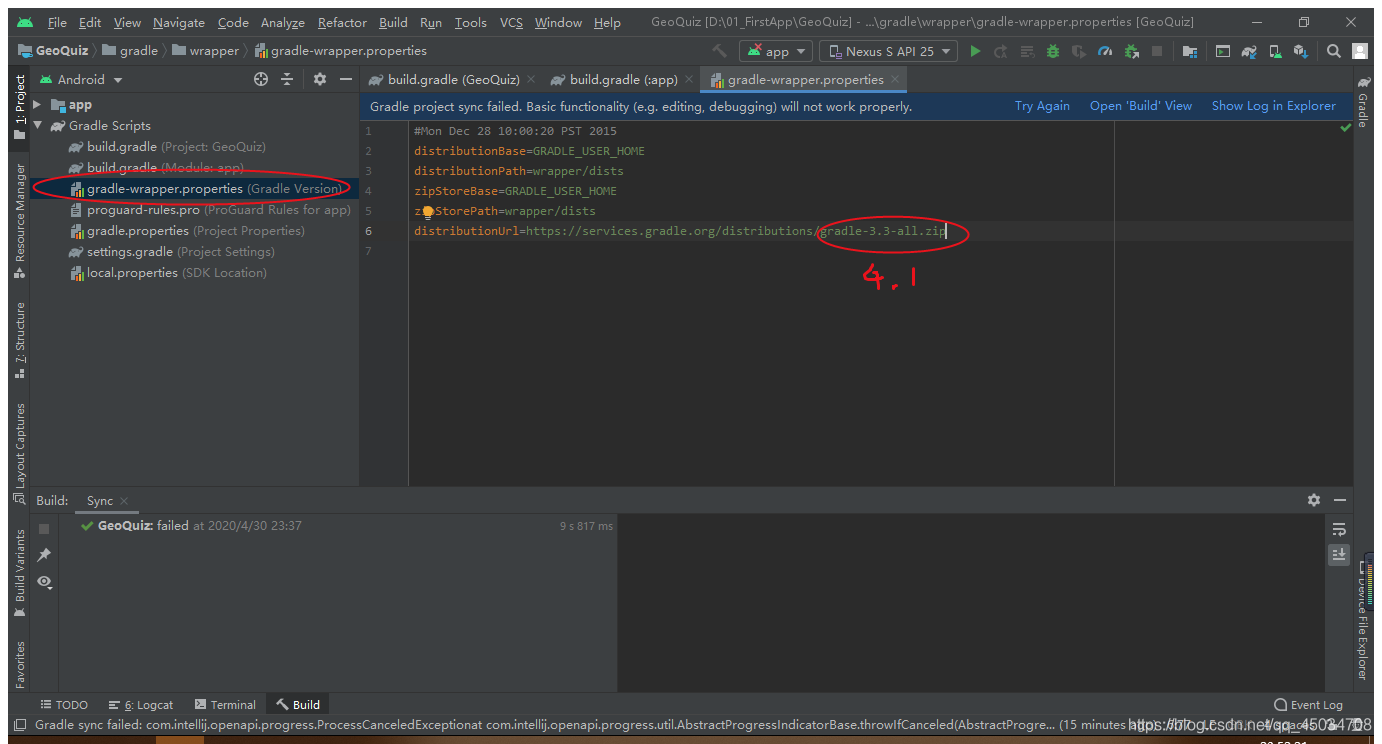1382x744 pixels.
Task: Collapse the Gradle Scripts tree node
Action: [37, 125]
